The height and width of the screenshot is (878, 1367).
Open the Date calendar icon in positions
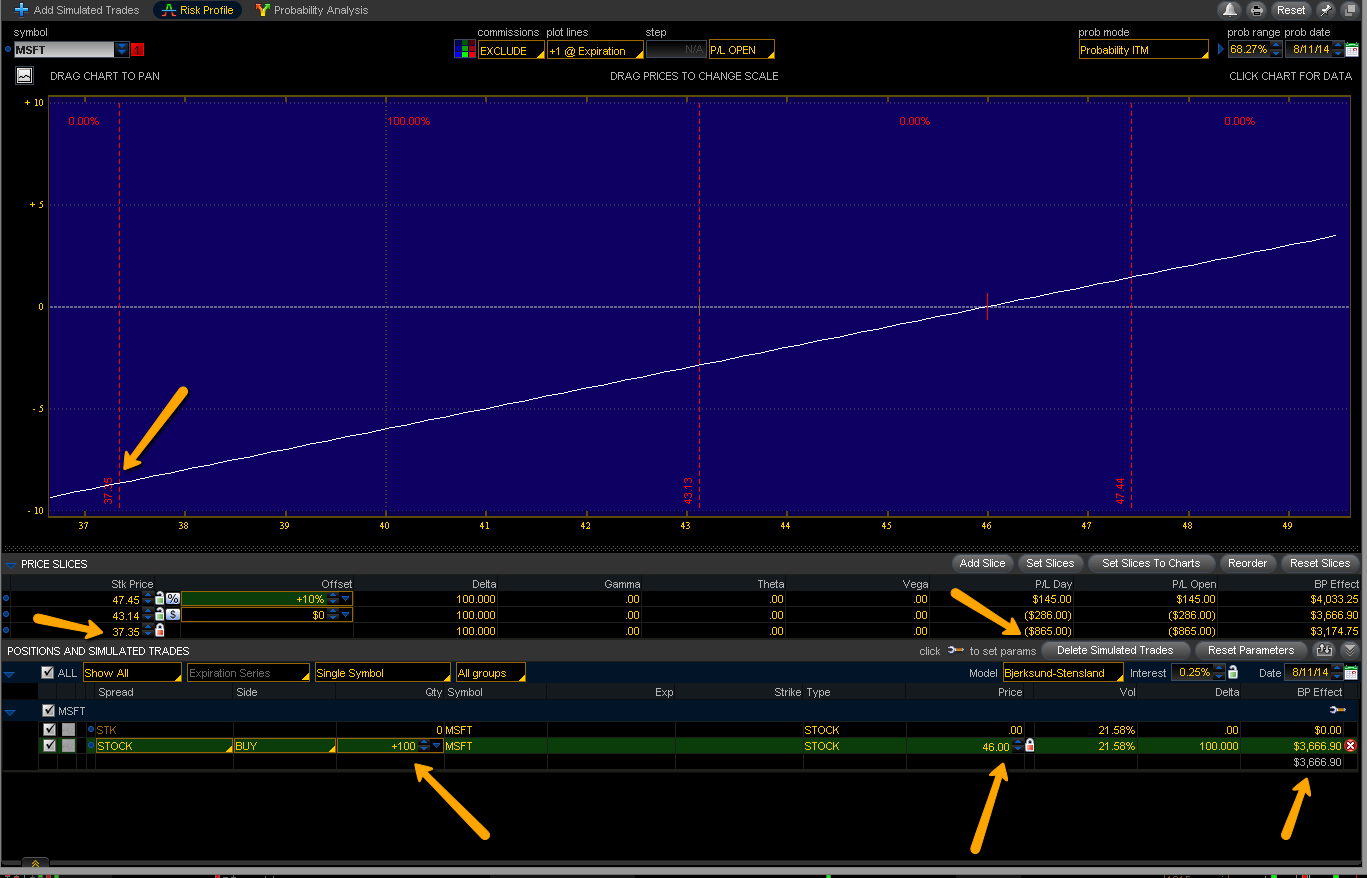1352,673
